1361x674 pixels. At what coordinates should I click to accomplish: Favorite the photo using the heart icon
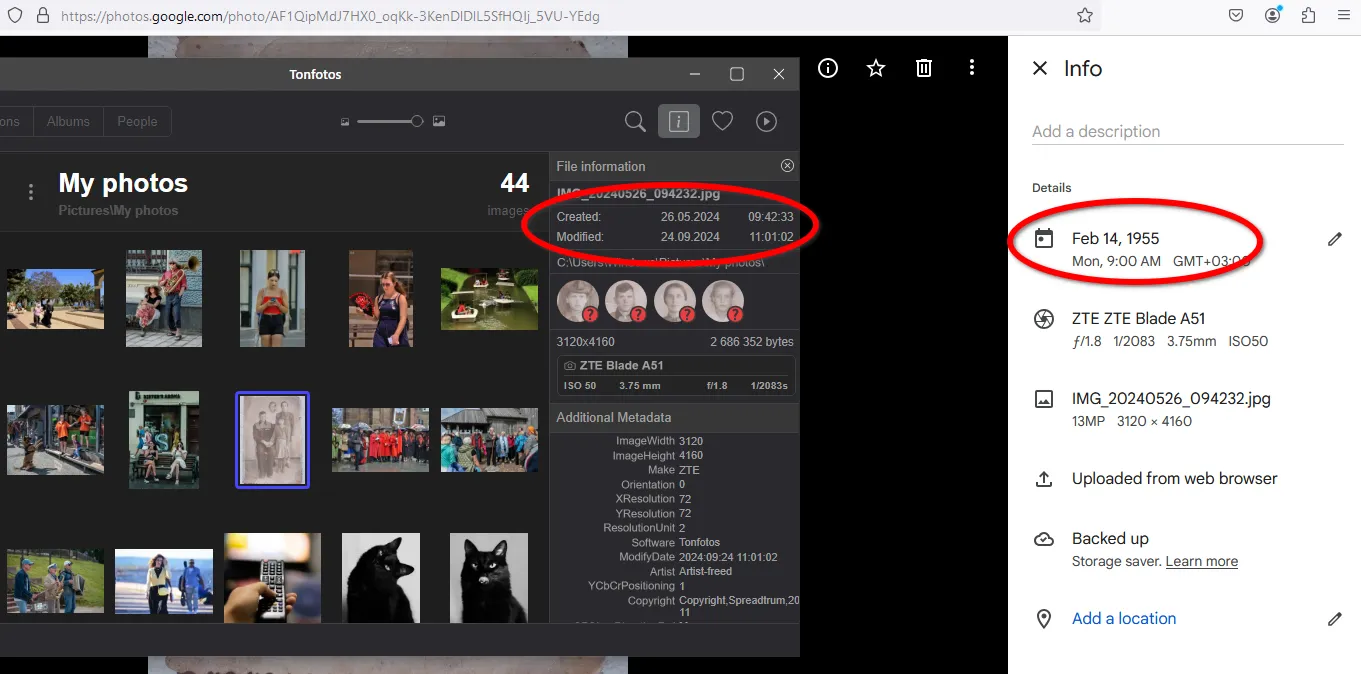[x=722, y=121]
